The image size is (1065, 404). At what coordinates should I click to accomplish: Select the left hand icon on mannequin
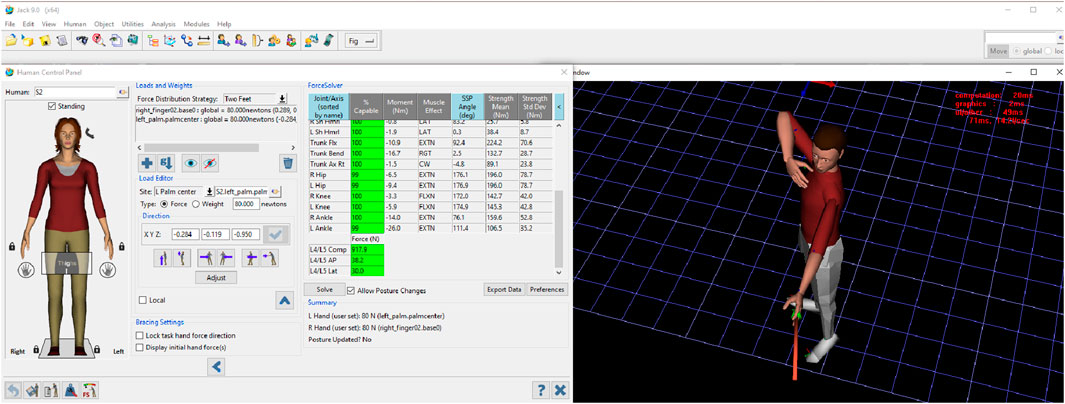(x=107, y=271)
